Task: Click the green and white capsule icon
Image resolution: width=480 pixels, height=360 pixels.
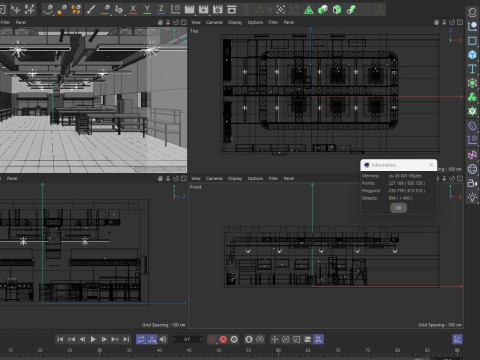Action: point(323,10)
